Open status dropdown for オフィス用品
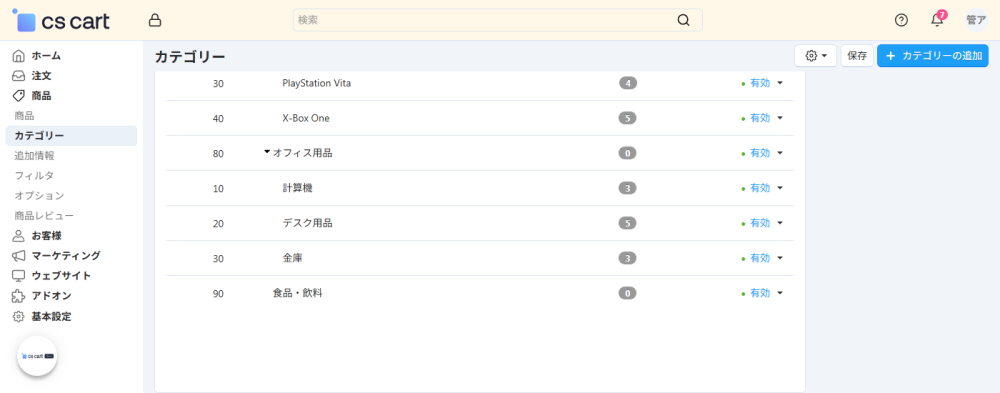The width and height of the screenshot is (1000, 393). [x=763, y=153]
